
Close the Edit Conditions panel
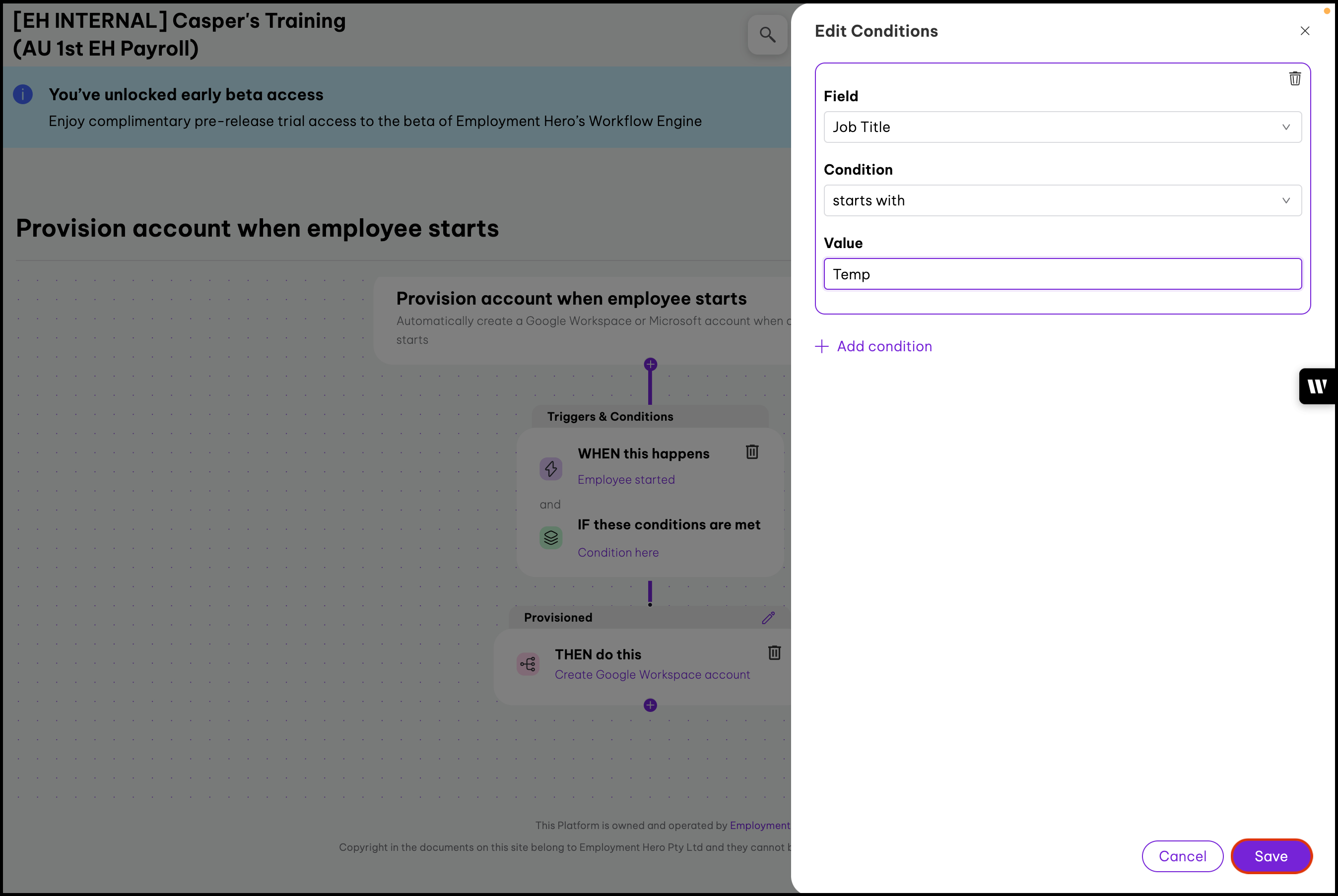click(1304, 31)
